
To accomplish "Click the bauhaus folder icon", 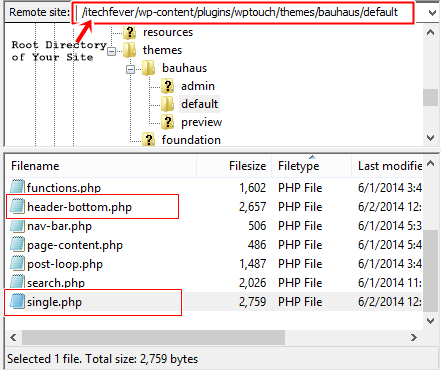I will tap(149, 68).
